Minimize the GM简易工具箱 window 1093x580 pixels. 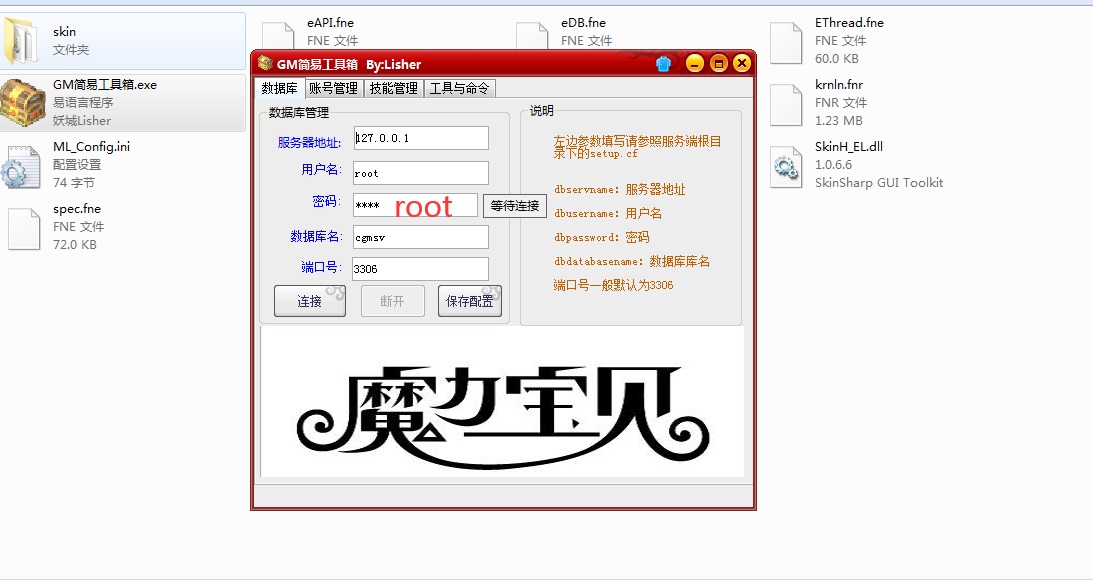[x=694, y=63]
